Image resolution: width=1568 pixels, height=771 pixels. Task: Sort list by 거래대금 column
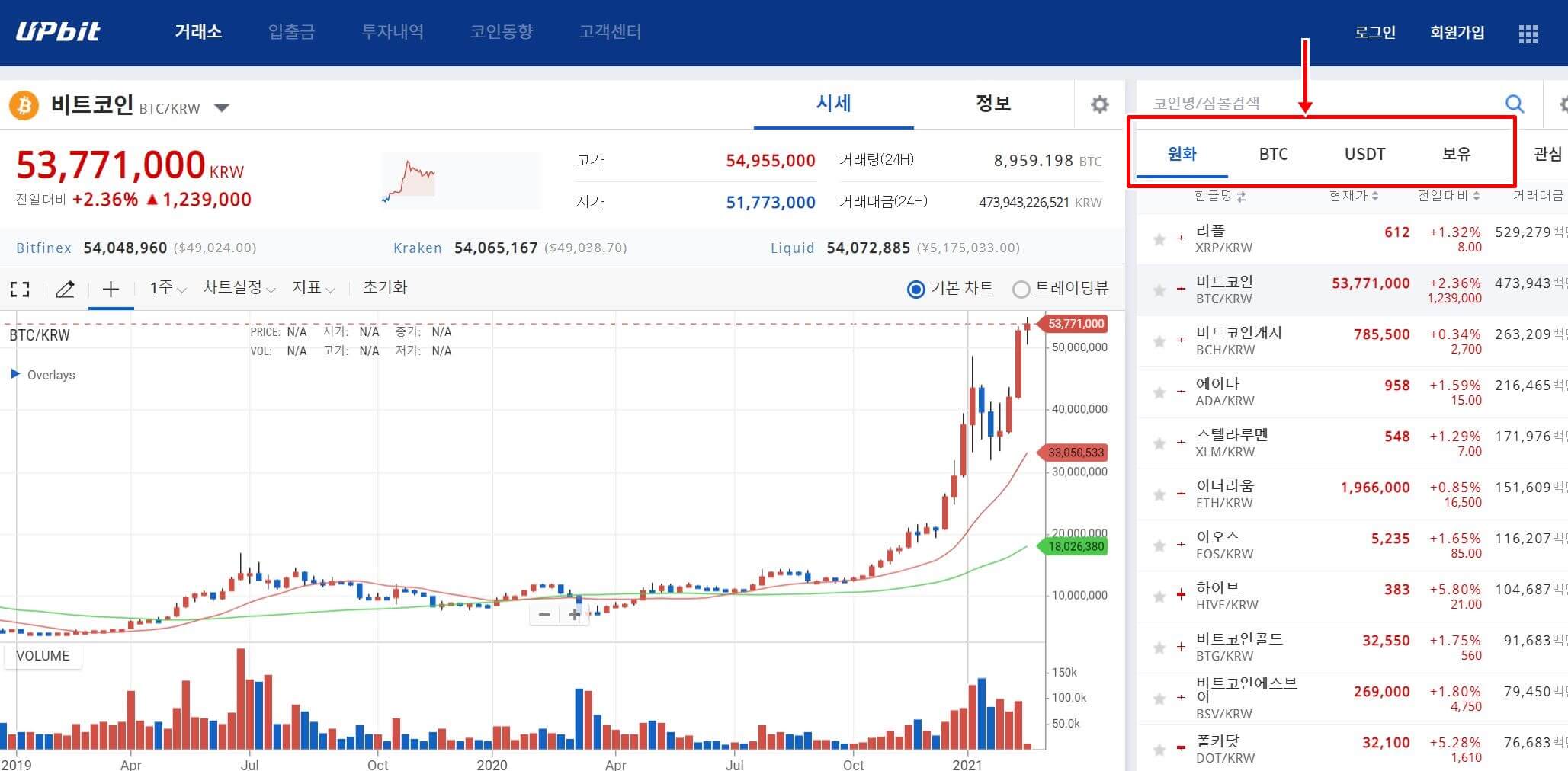[1538, 196]
